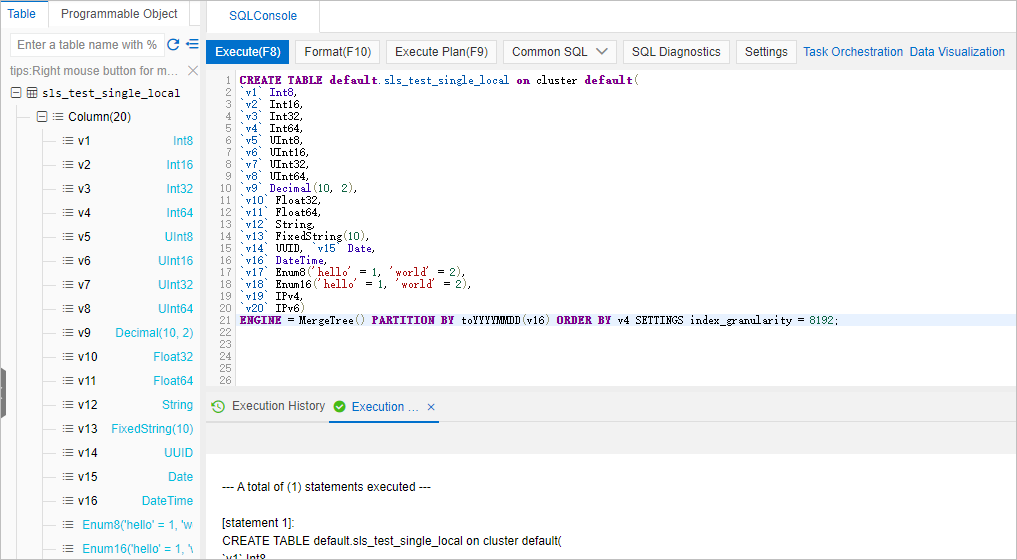
Task: Click the refresh table list icon
Action: coord(173,45)
